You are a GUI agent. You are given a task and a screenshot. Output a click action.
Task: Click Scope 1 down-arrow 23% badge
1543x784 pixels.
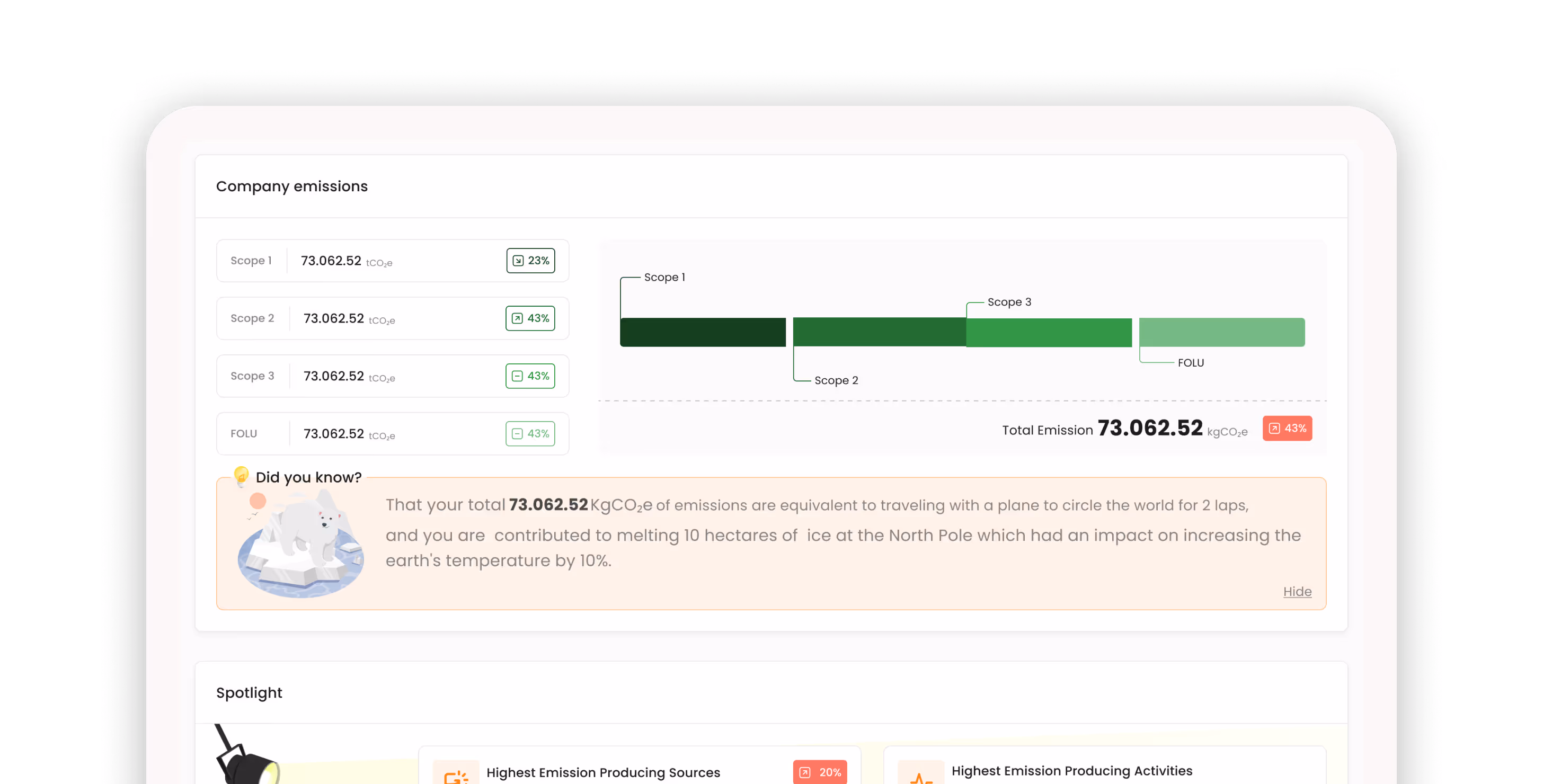[530, 261]
